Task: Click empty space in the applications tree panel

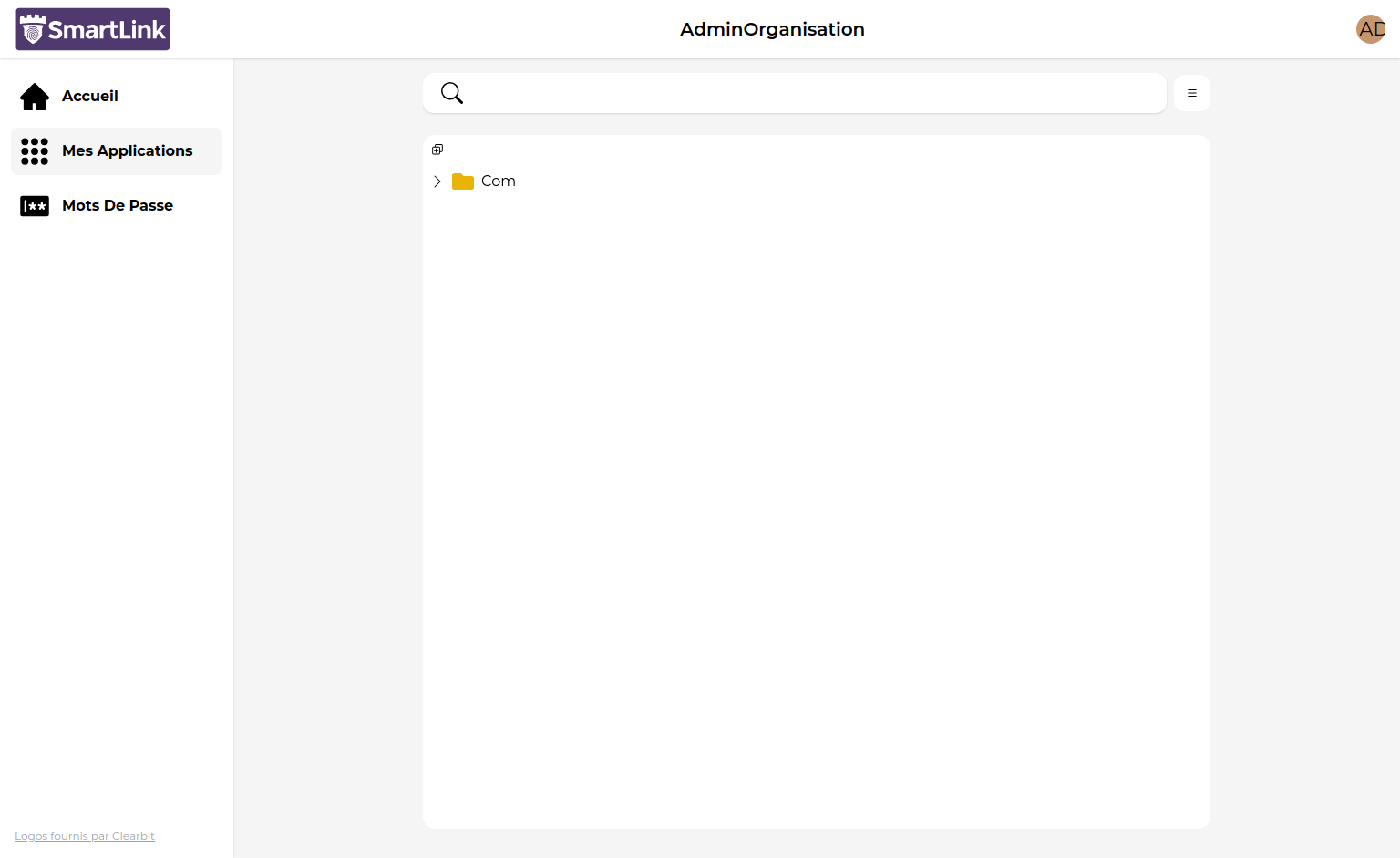Action: [x=816, y=501]
